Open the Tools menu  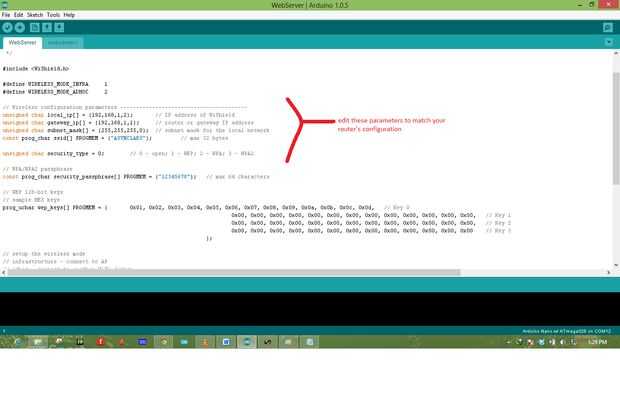[x=53, y=15]
